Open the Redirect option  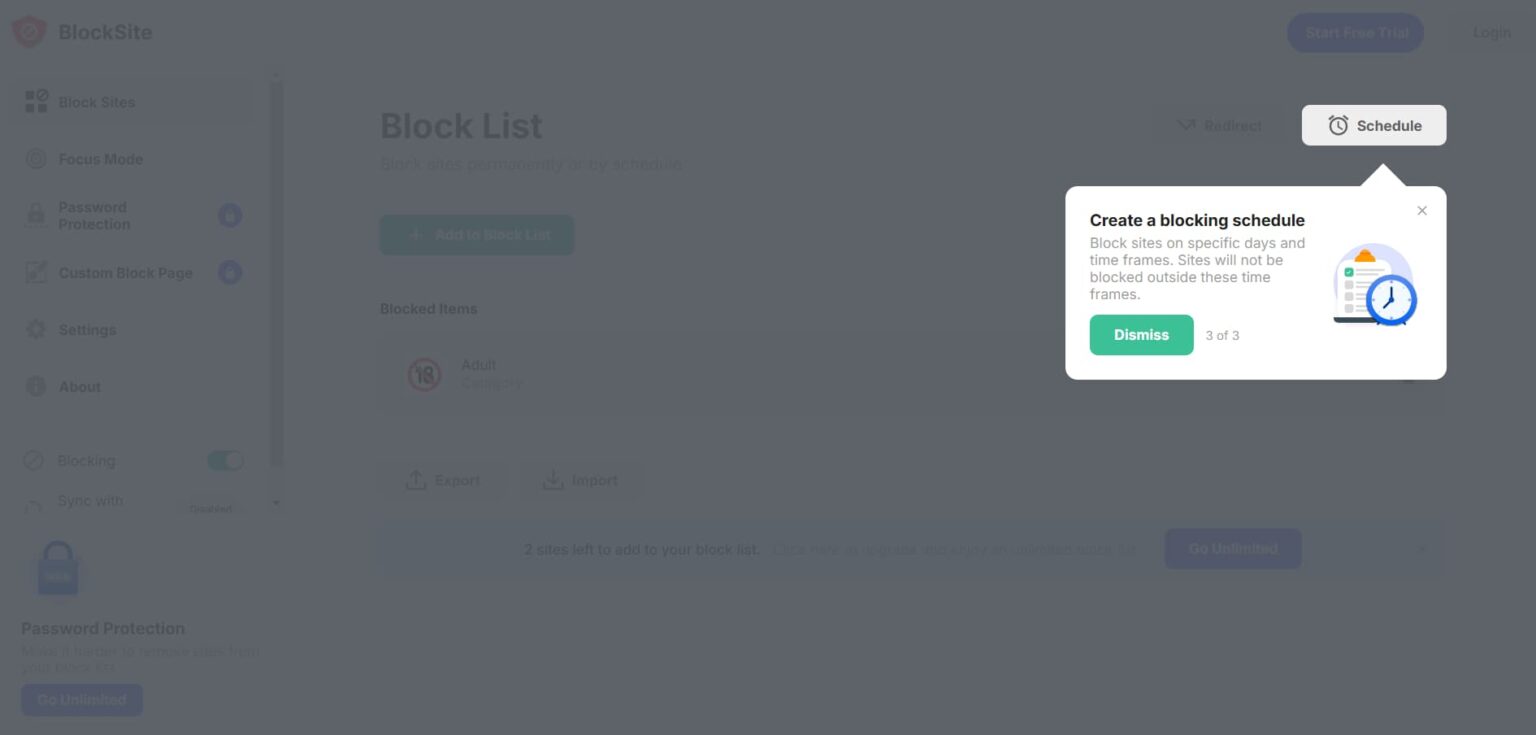coord(1219,125)
